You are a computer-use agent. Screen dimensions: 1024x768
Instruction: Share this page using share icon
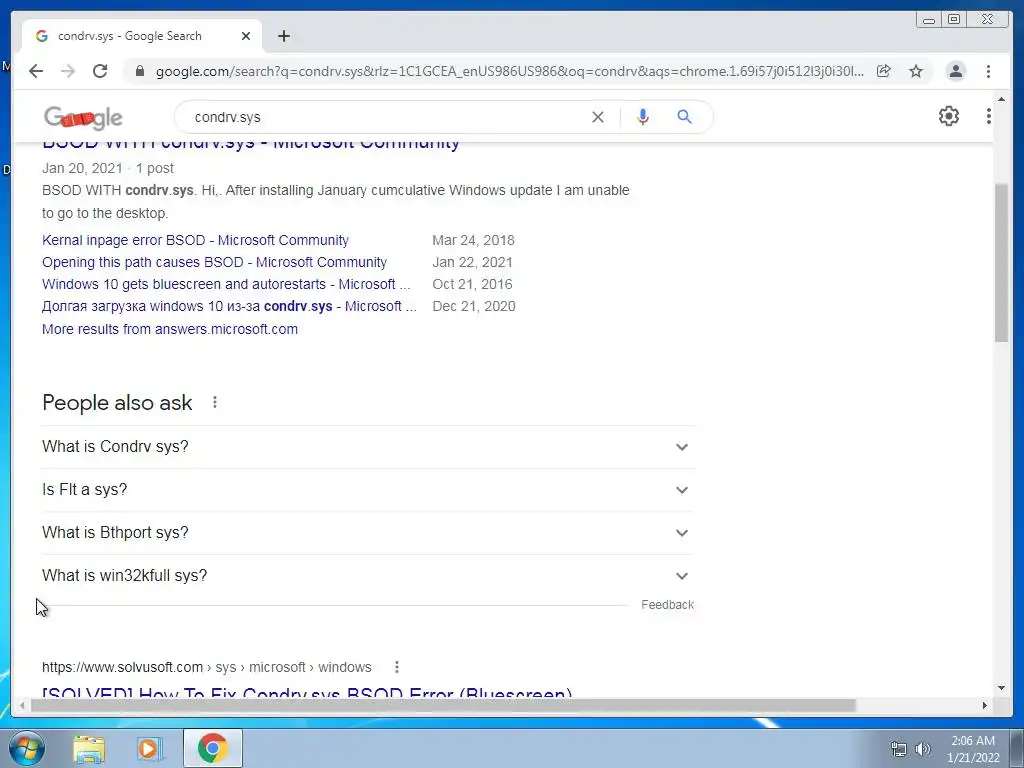[884, 71]
